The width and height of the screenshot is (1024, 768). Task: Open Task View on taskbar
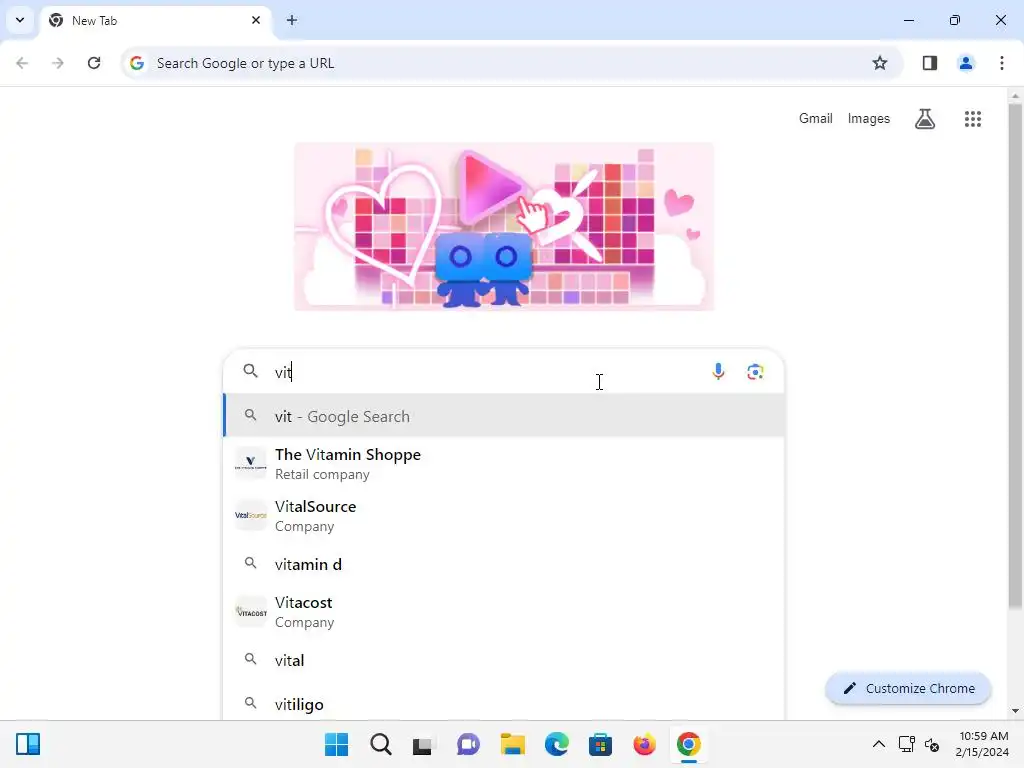coord(423,744)
